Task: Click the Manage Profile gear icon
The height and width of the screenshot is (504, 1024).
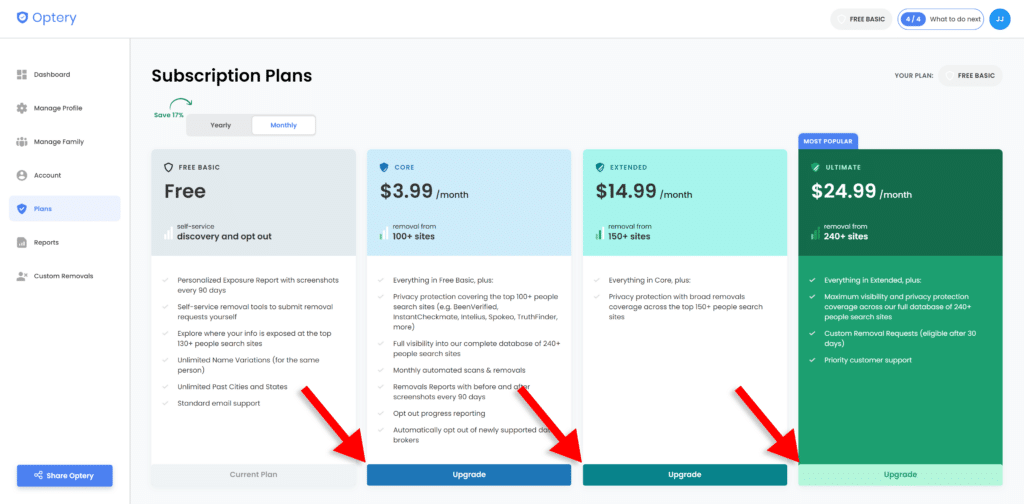Action: [22, 108]
